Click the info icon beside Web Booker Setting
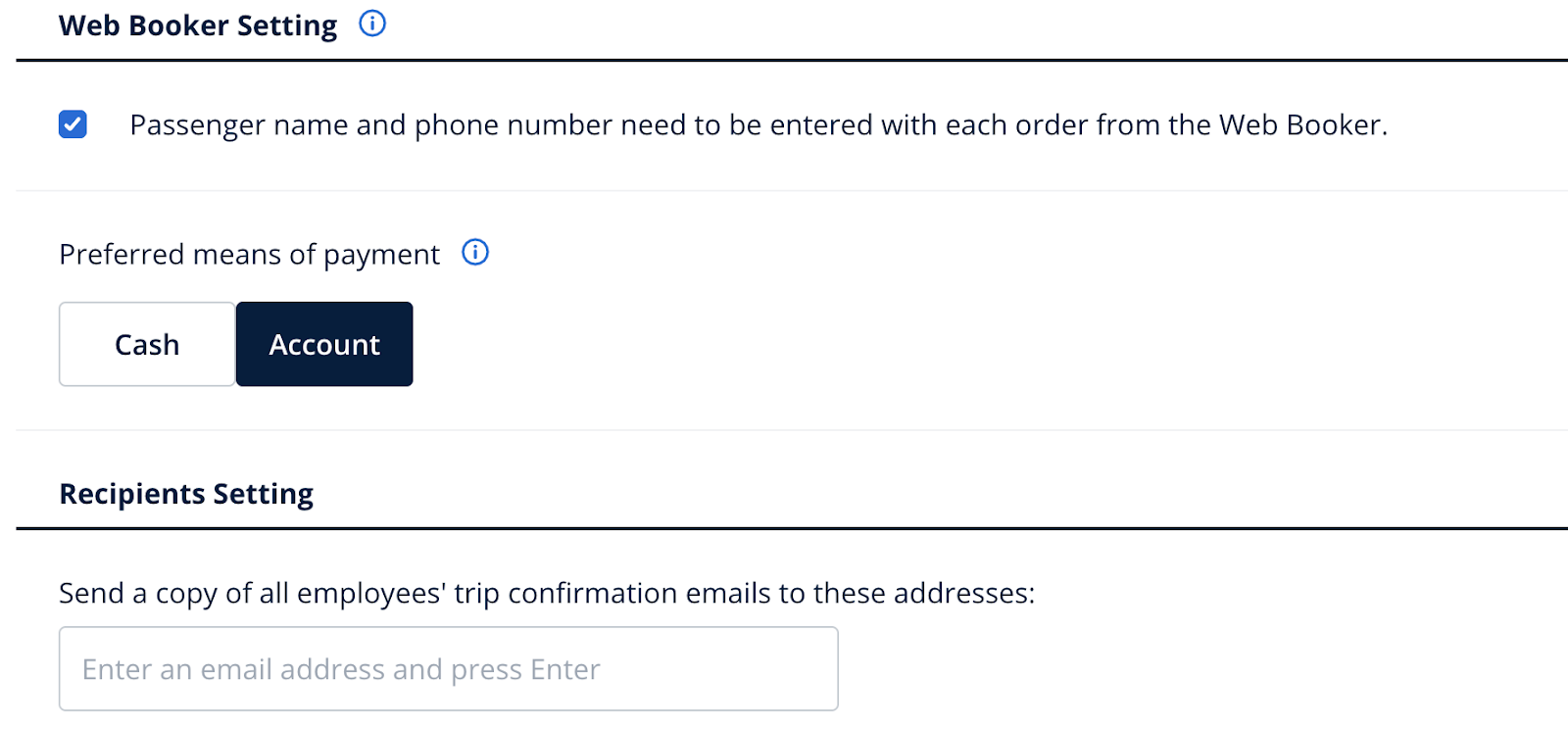 [x=372, y=24]
